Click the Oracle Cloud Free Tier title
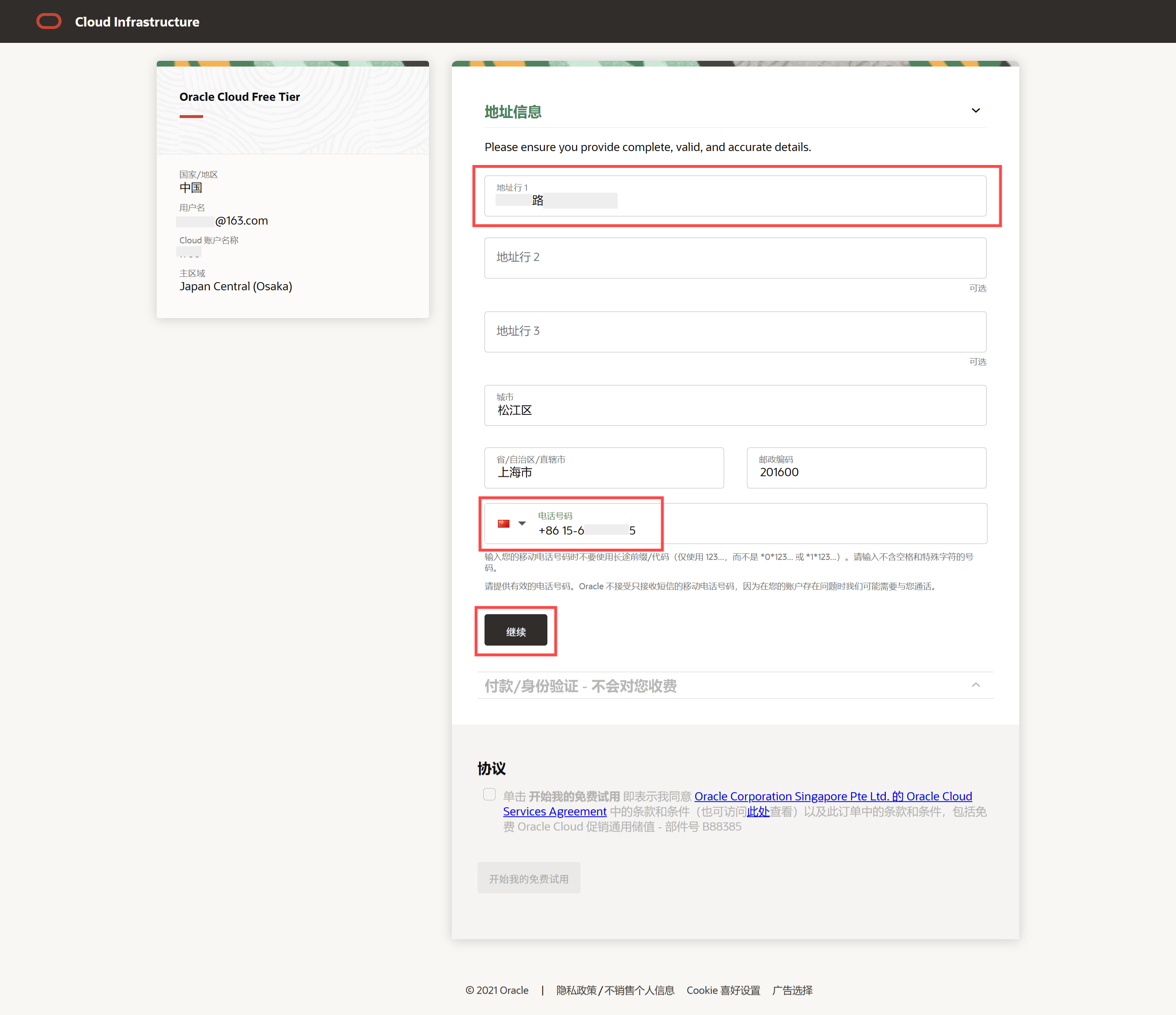1176x1015 pixels. 240,96
